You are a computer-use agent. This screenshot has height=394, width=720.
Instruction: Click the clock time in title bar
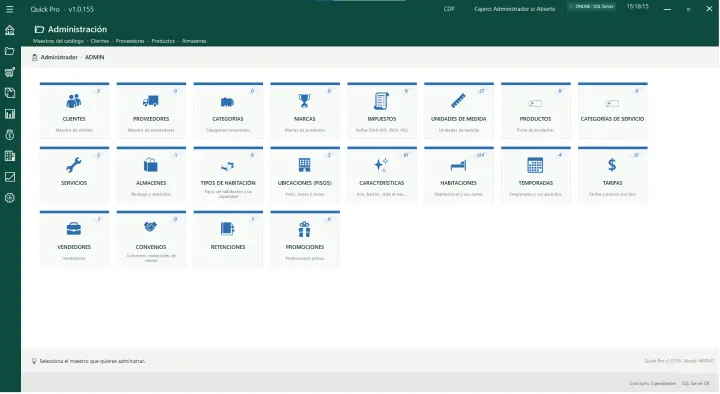(637, 7)
